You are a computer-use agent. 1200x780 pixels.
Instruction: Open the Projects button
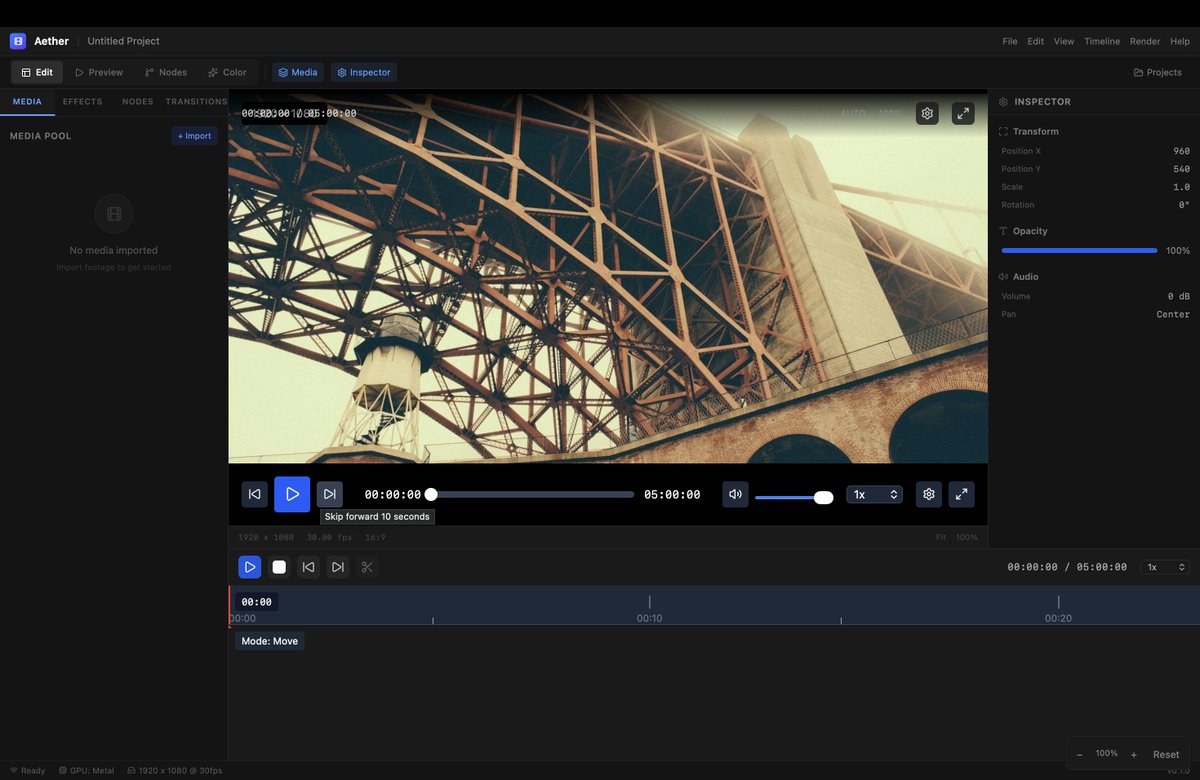pos(1158,72)
